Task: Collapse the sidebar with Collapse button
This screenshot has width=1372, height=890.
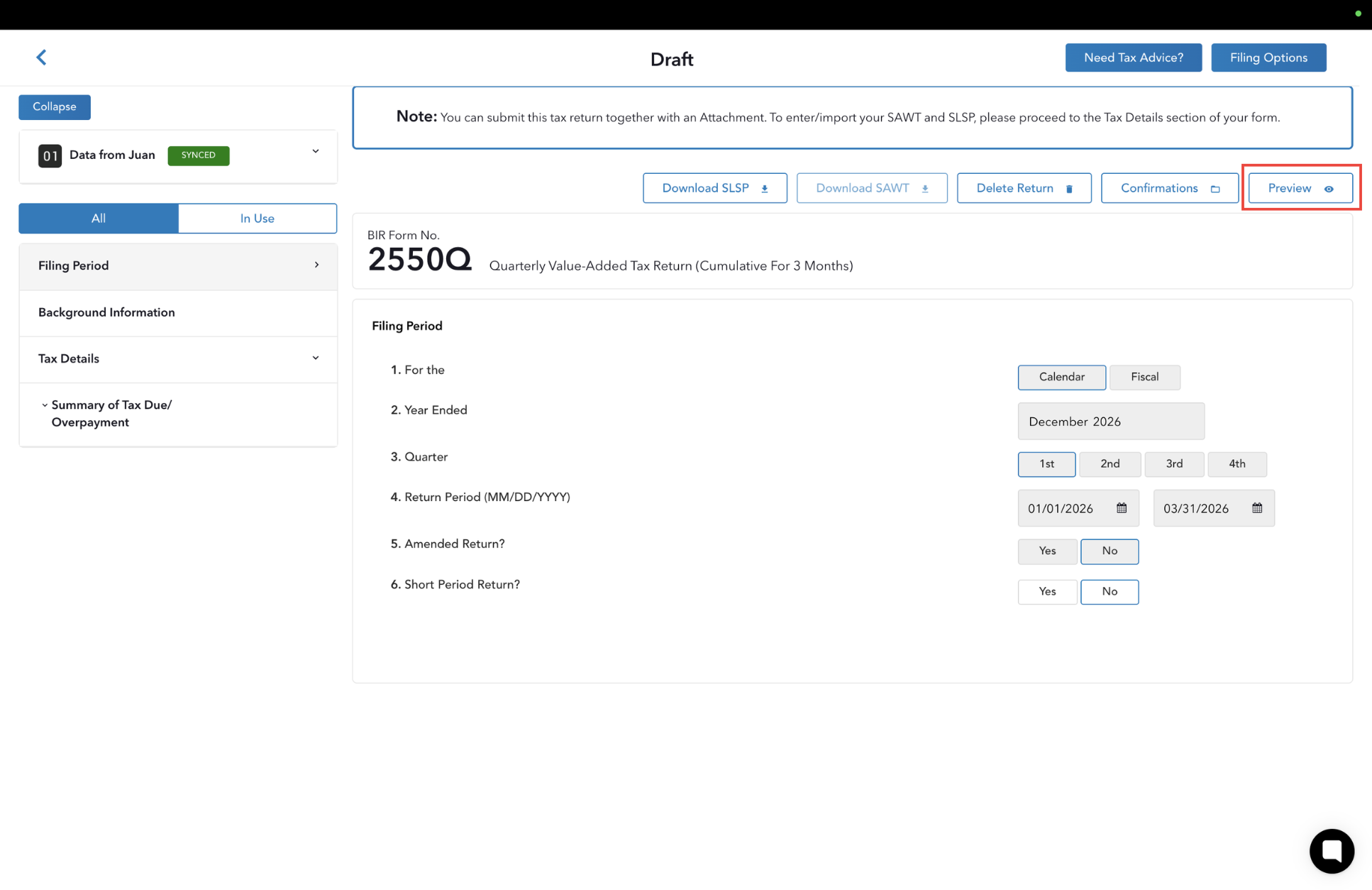Action: pos(55,106)
